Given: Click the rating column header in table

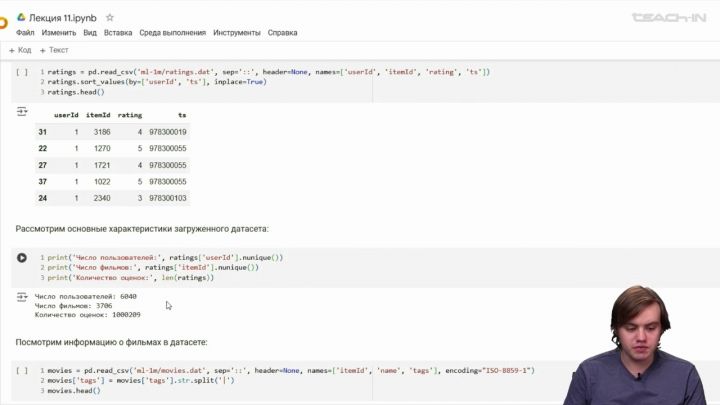Looking at the screenshot, I should point(130,116).
